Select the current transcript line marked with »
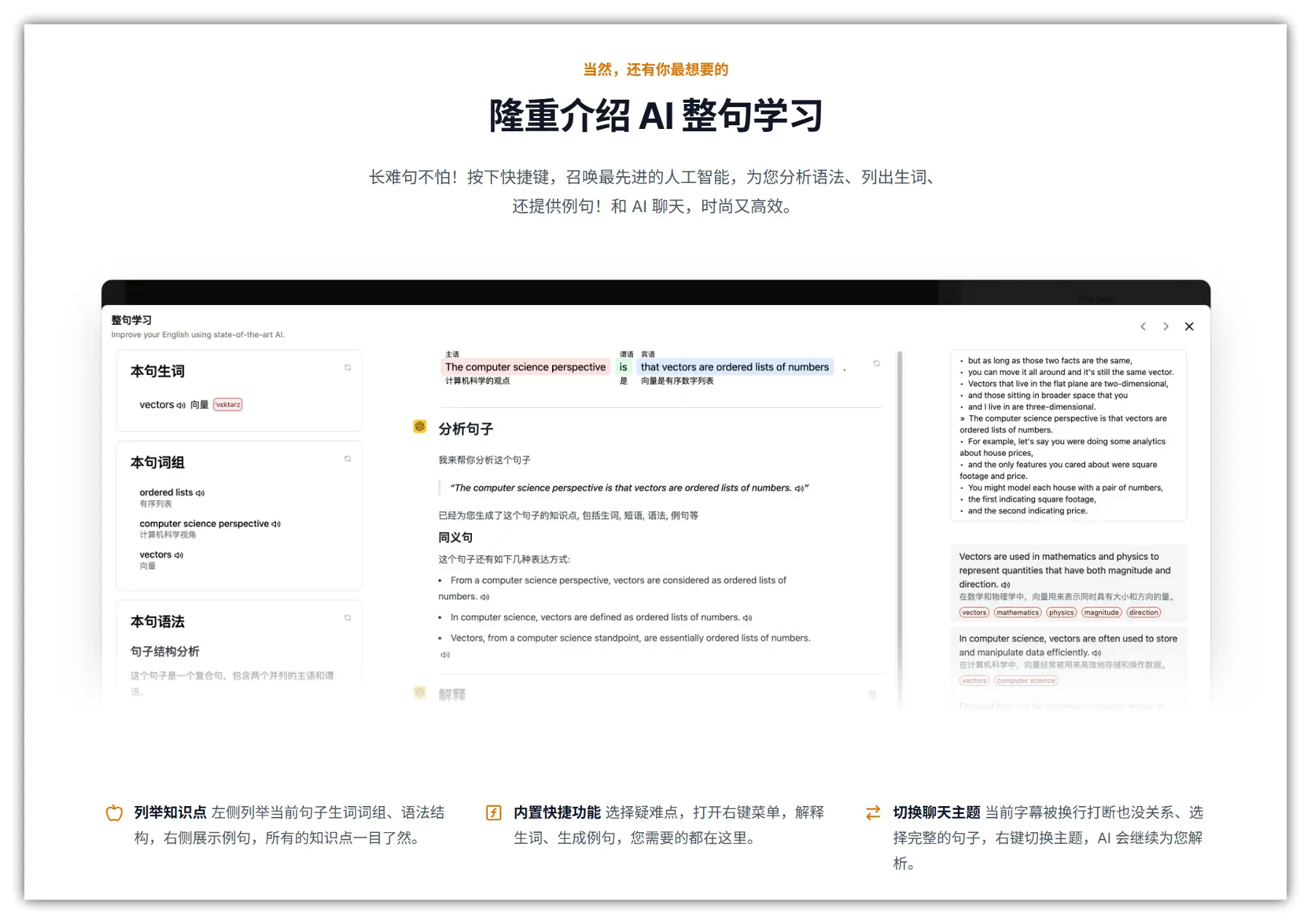Screen dimensions: 1311x924 (x=1063, y=424)
